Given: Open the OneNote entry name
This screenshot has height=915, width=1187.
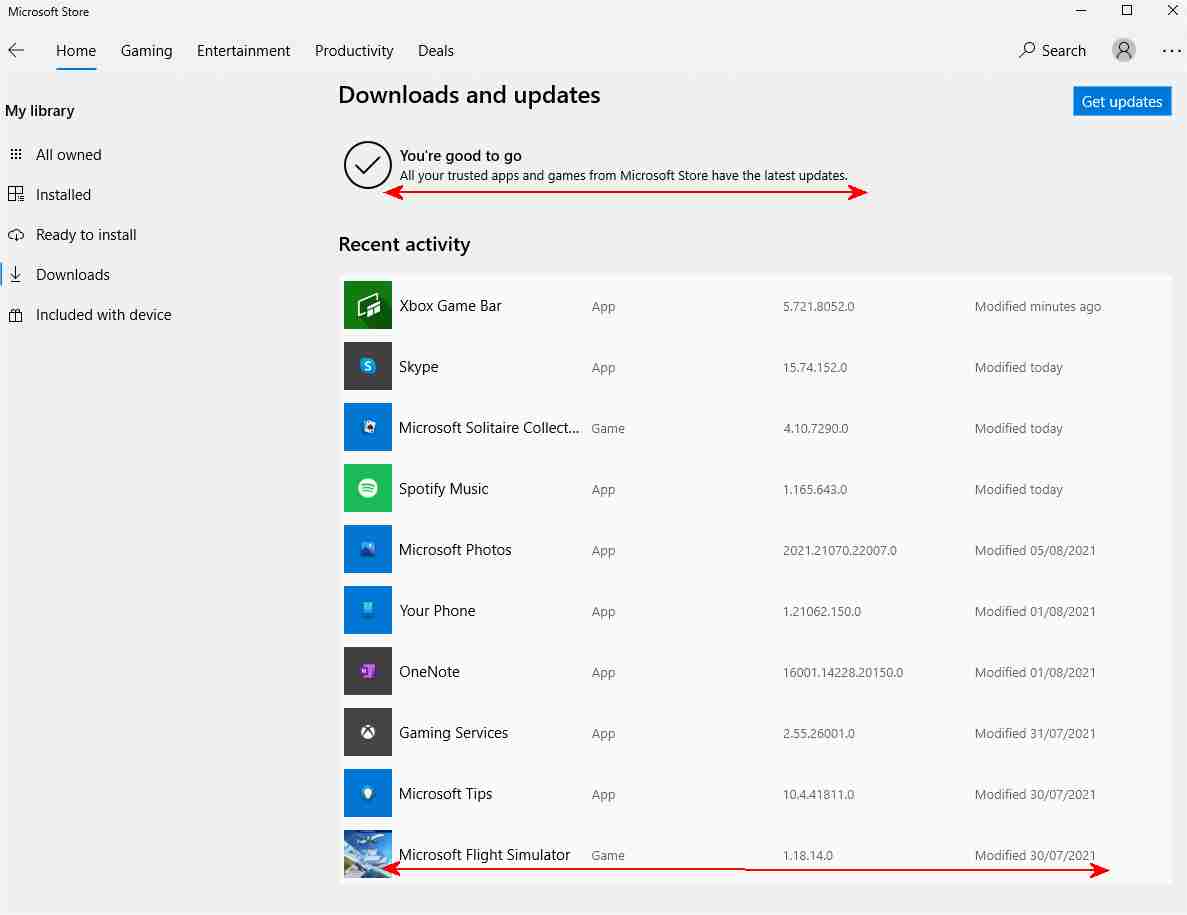Looking at the screenshot, I should [x=429, y=671].
